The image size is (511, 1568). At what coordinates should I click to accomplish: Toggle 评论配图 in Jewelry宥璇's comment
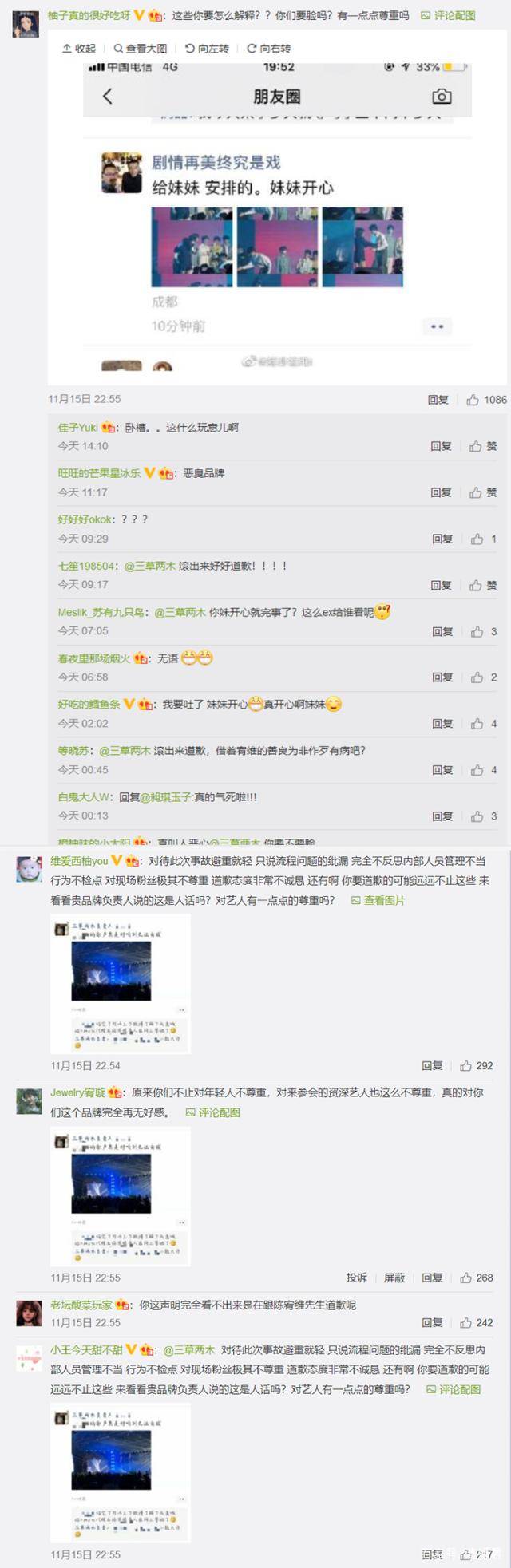(x=213, y=1113)
